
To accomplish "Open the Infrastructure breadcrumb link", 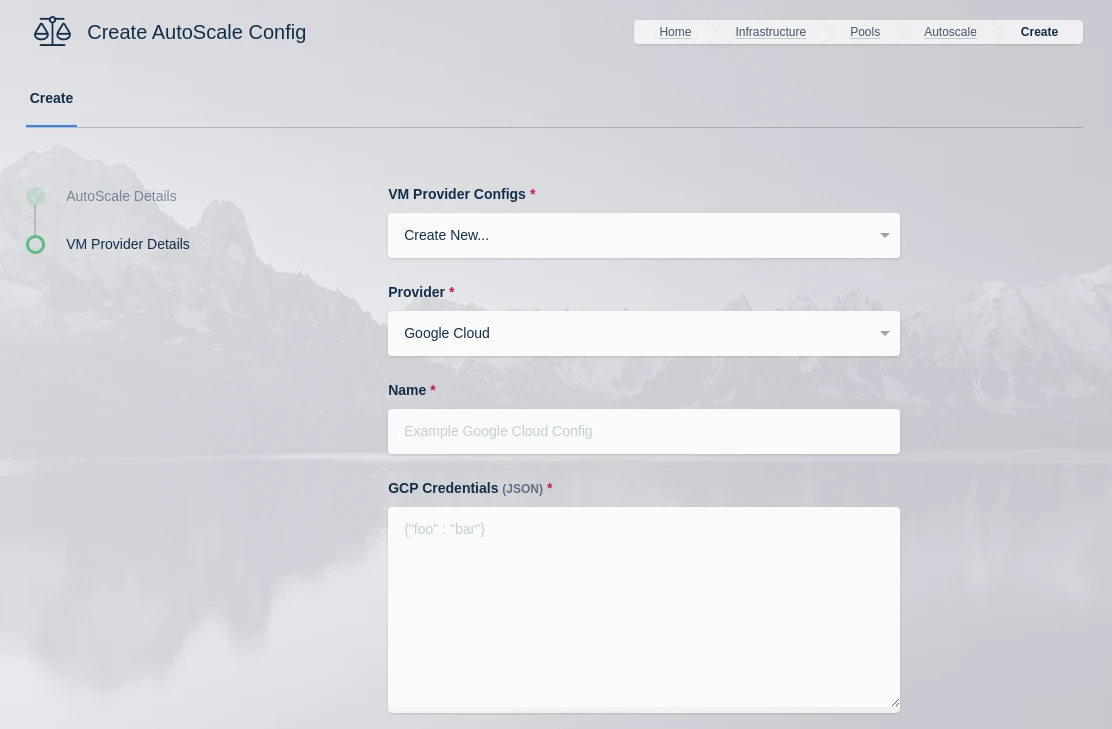I will click(x=770, y=32).
